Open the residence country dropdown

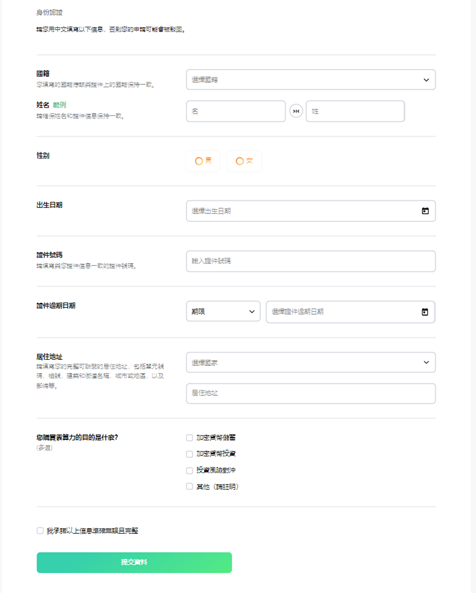point(311,363)
